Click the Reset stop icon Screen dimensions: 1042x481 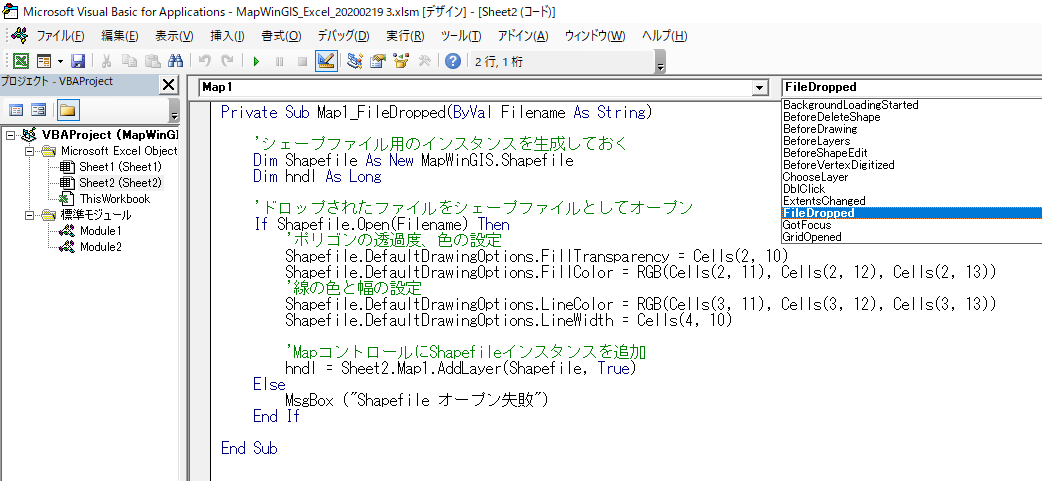coord(302,62)
